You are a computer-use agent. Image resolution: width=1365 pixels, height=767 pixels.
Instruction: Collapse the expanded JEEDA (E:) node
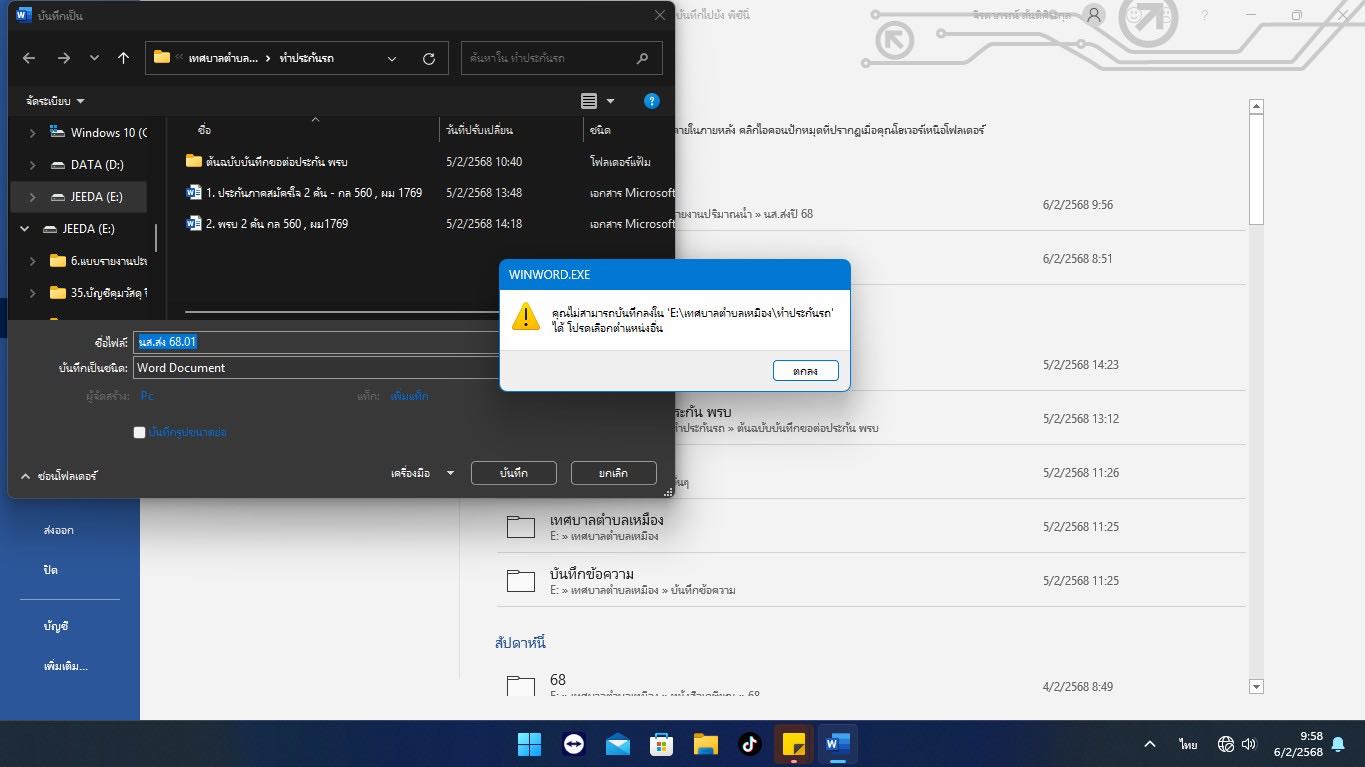[25, 229]
